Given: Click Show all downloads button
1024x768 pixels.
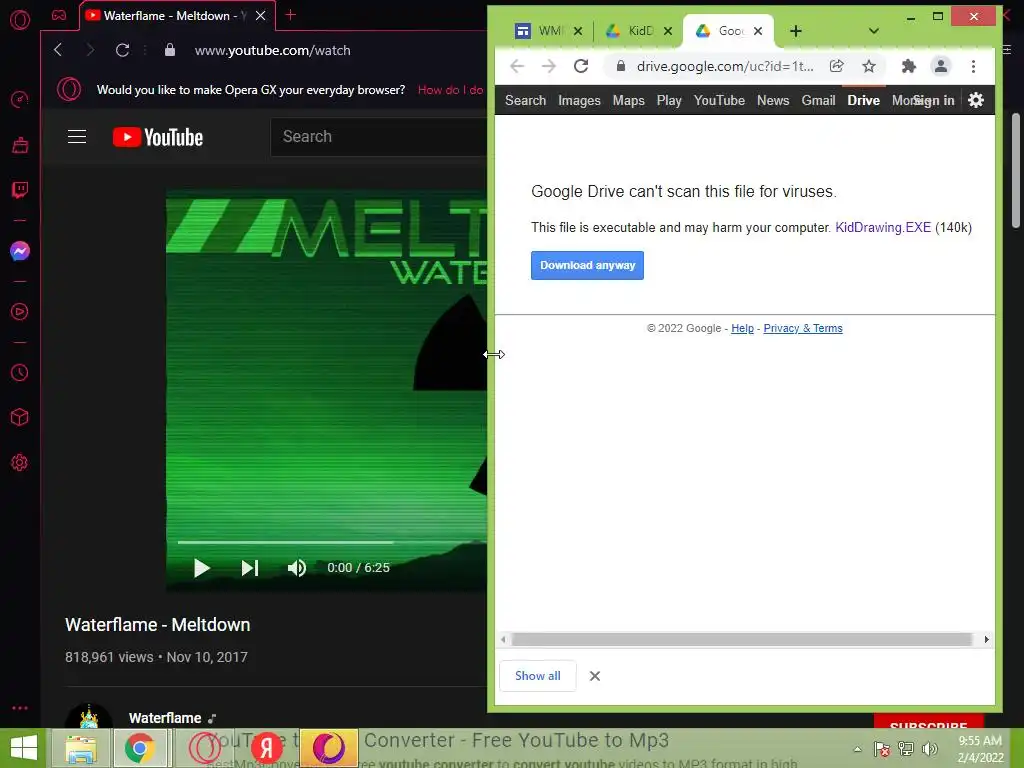Looking at the screenshot, I should pyautogui.click(x=537, y=676).
